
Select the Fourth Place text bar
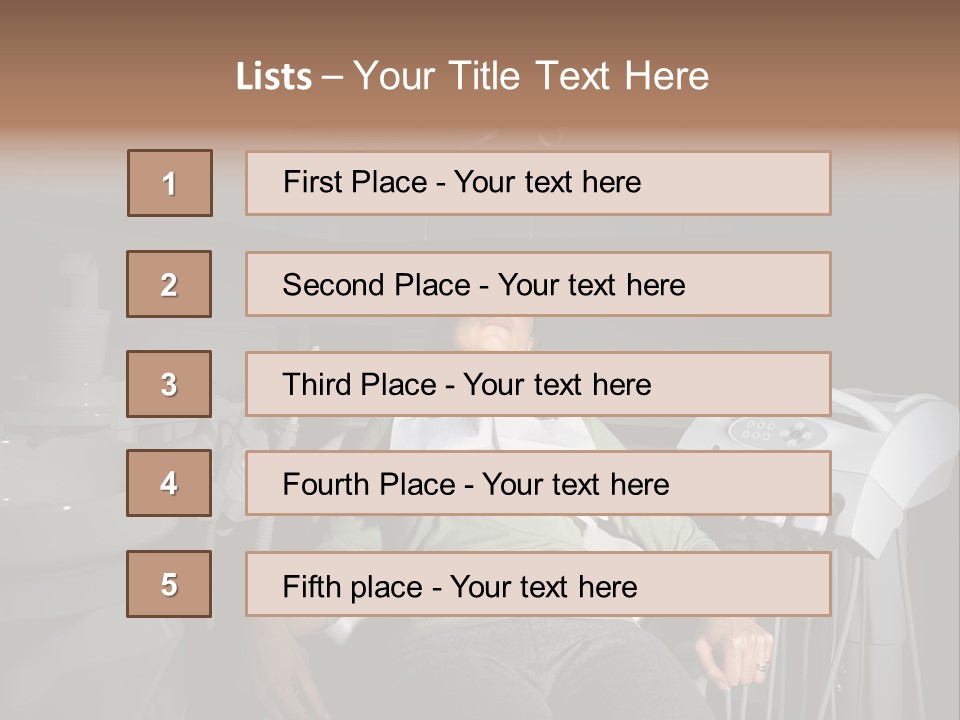[538, 484]
